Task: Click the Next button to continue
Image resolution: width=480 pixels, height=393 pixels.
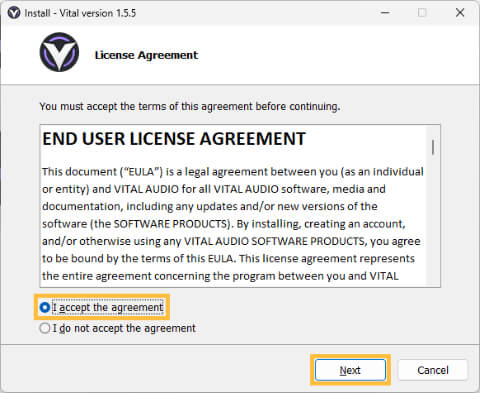Action: [x=350, y=370]
